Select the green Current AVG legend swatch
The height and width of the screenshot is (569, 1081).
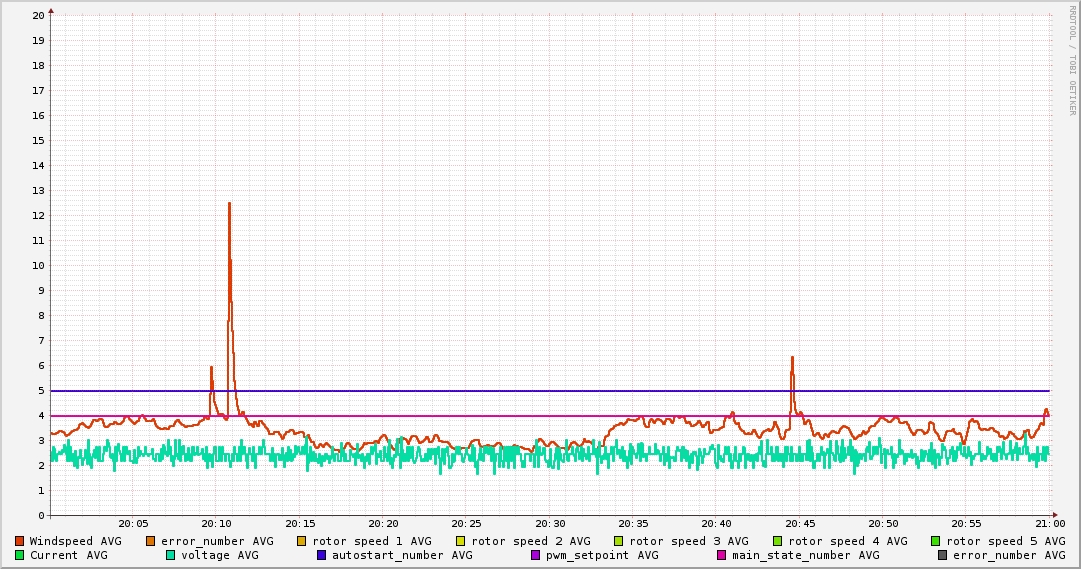click(19, 555)
